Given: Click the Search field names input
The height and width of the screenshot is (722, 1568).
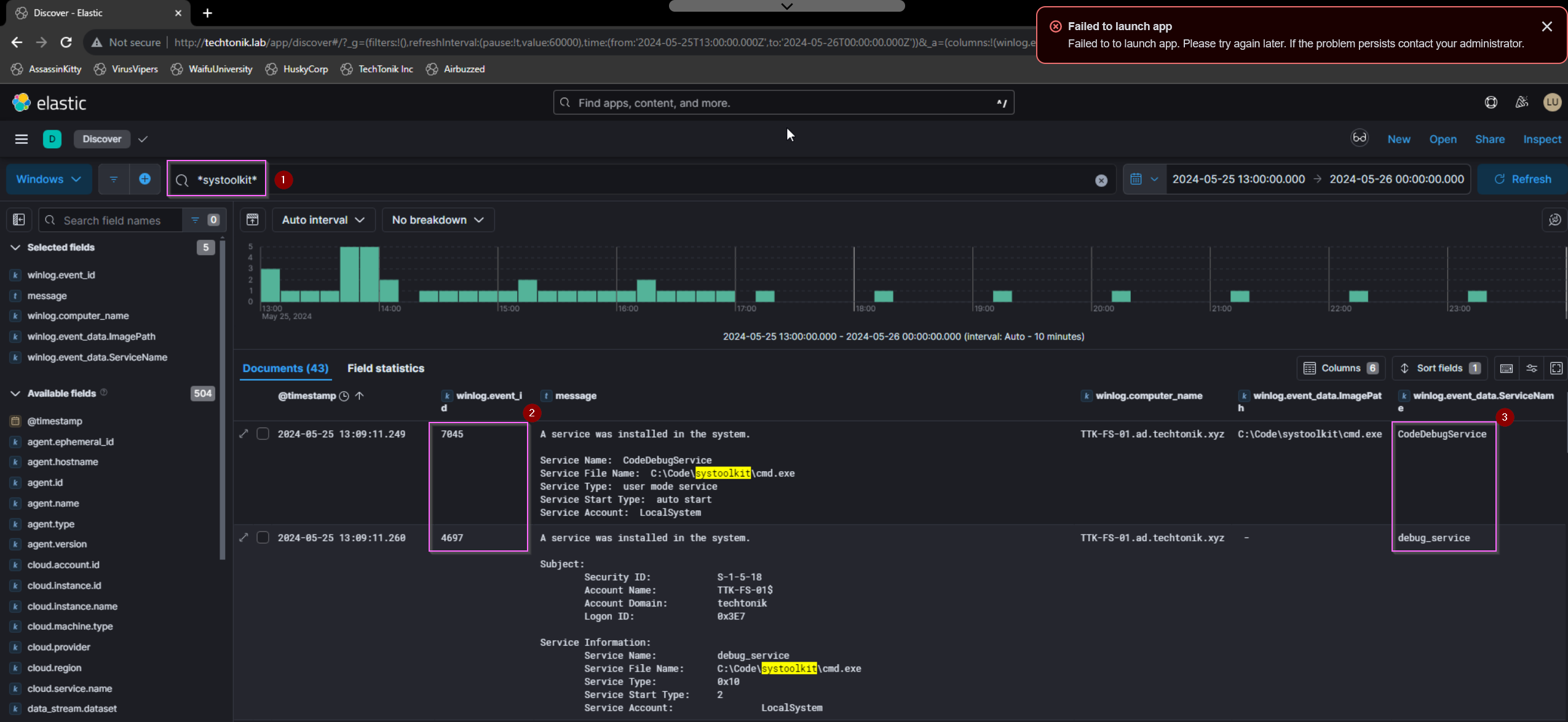Looking at the screenshot, I should 112,220.
